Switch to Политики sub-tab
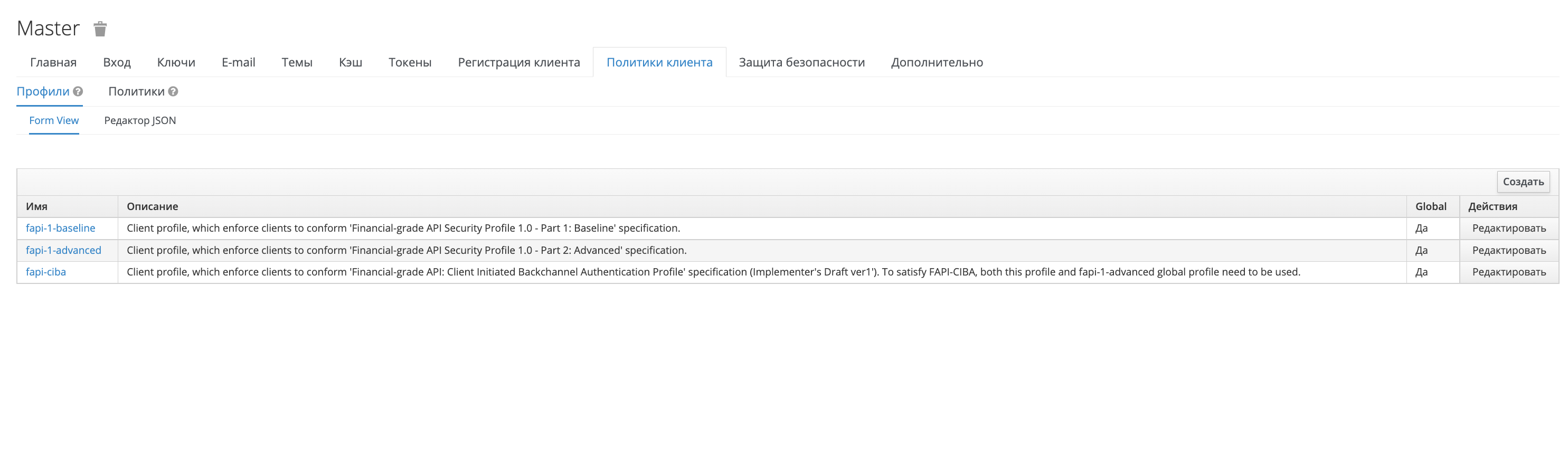Screen dimensions: 1568x475 (x=136, y=91)
